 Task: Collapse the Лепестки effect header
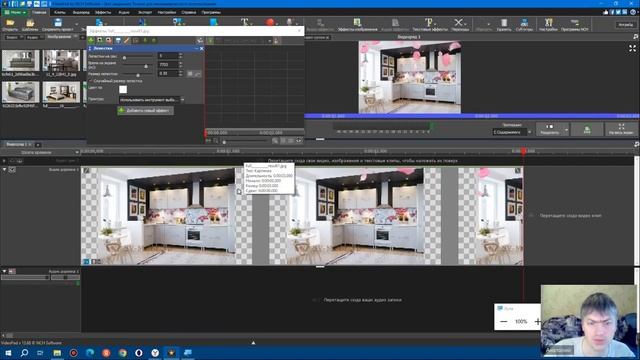tap(196, 49)
